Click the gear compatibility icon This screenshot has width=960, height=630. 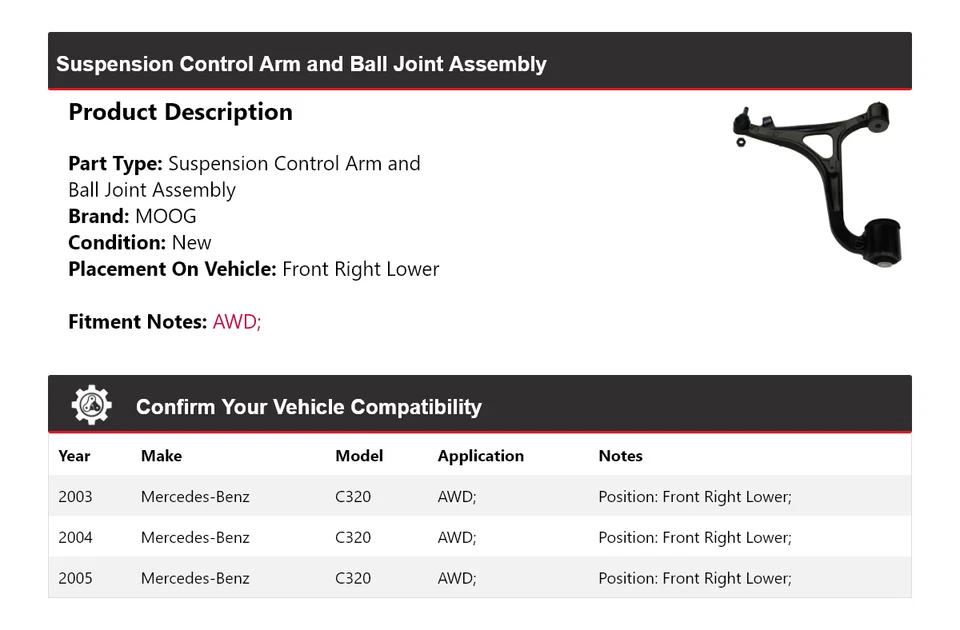tap(91, 405)
